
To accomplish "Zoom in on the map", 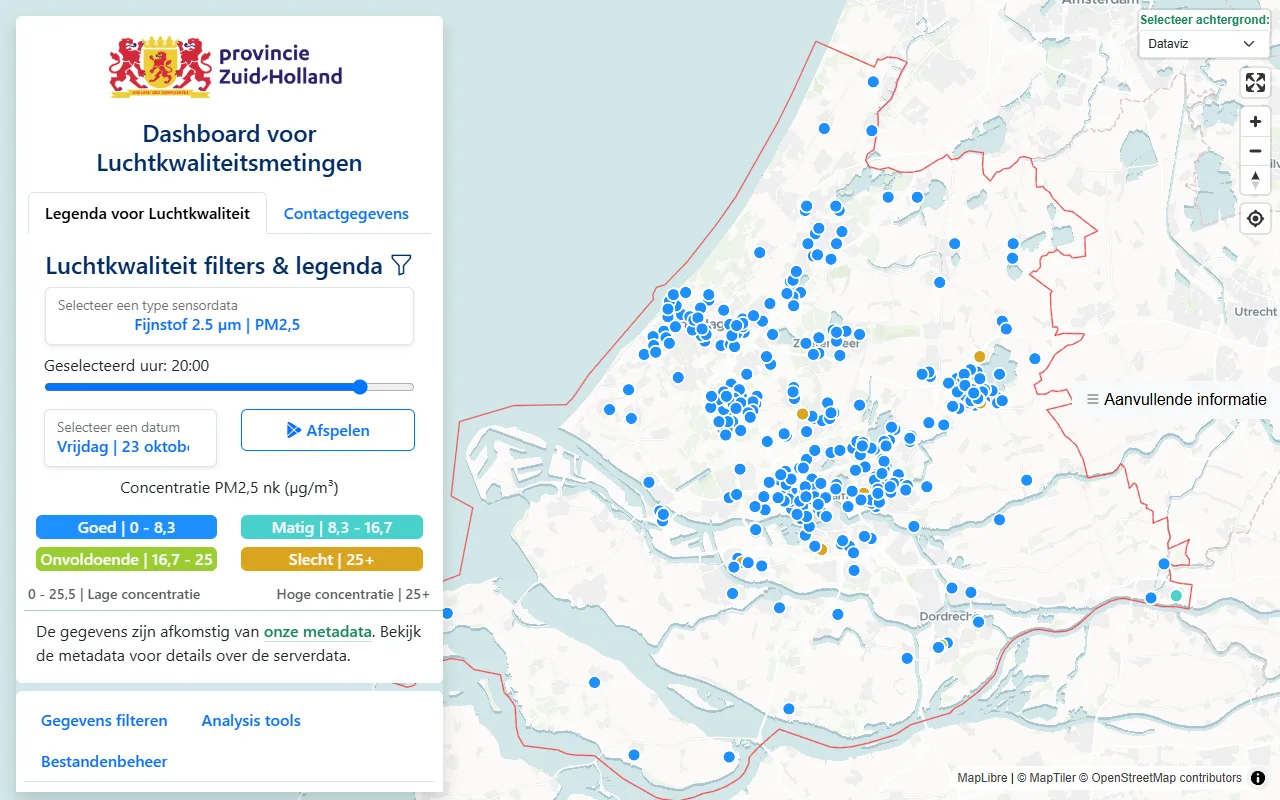I will [x=1255, y=122].
